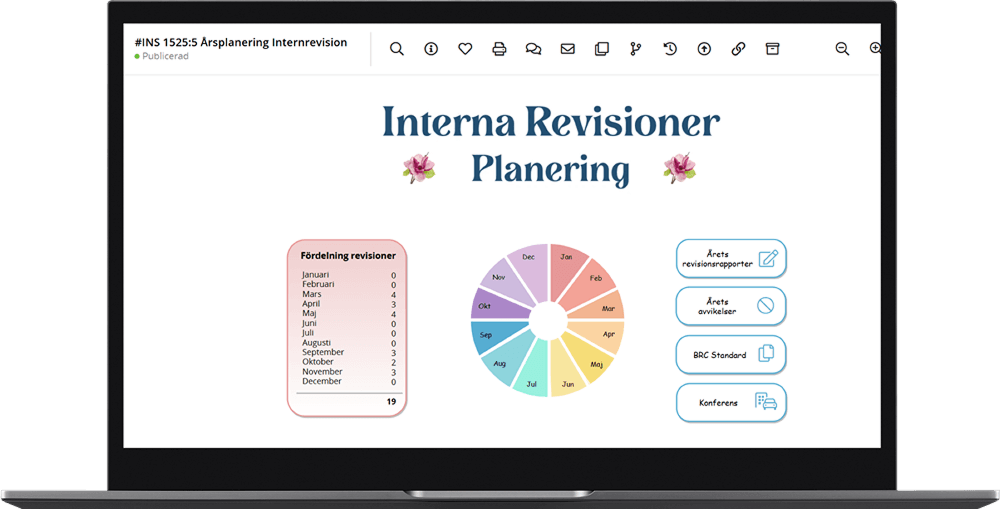Click the Fördelning revisioner summary panel
The height and width of the screenshot is (509, 1000).
click(x=347, y=328)
